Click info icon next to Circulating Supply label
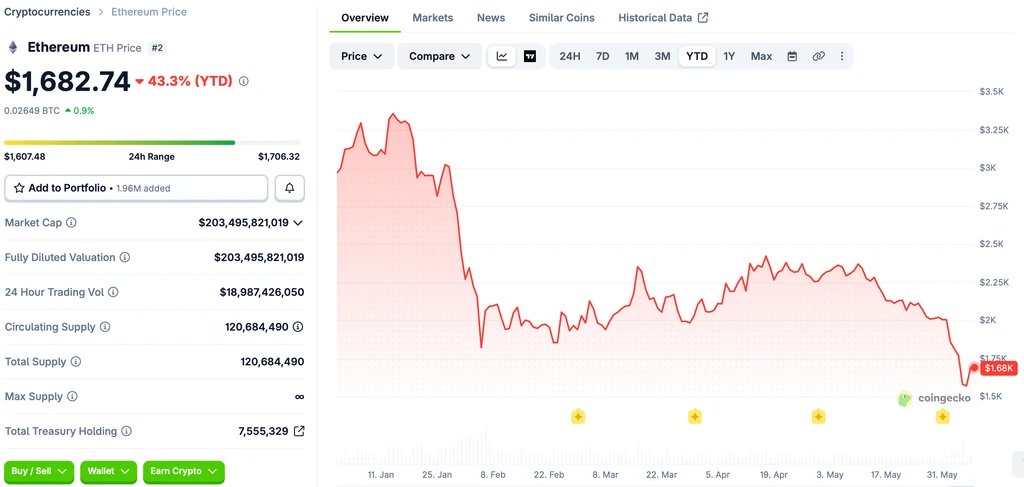 105,326
